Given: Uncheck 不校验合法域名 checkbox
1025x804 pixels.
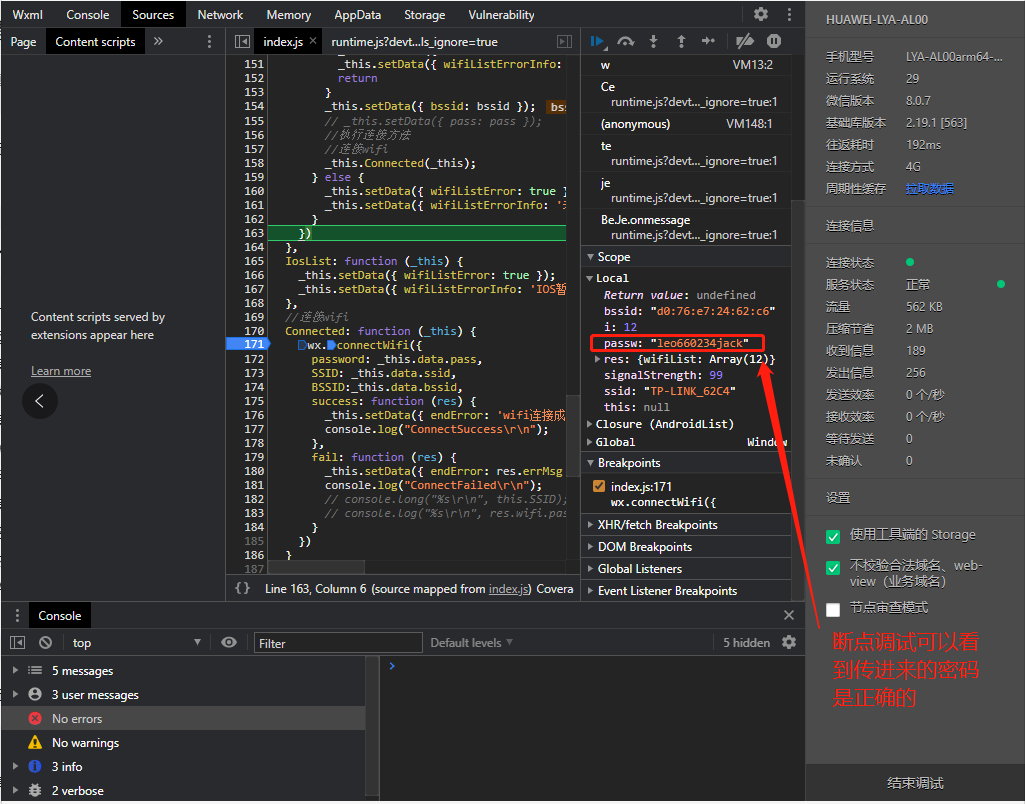Looking at the screenshot, I should click(x=833, y=567).
